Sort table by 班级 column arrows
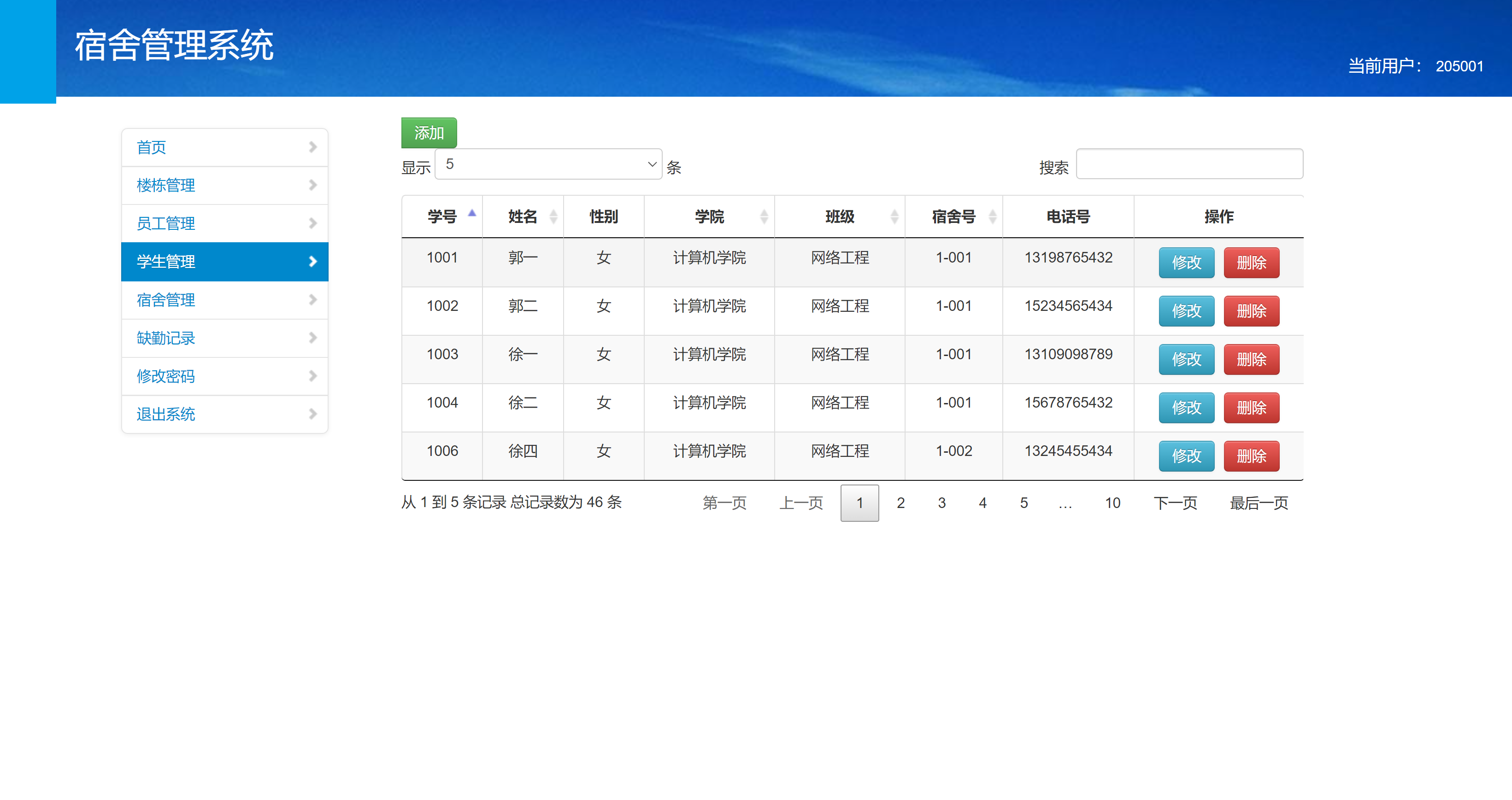 (x=894, y=216)
